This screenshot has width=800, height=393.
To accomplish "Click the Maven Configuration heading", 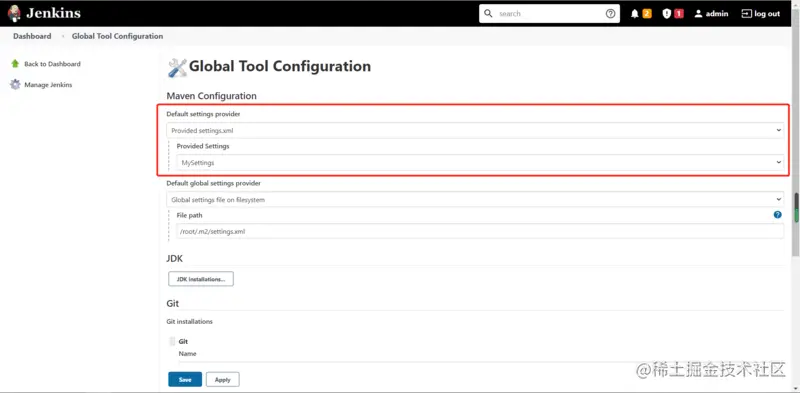I will (x=212, y=96).
